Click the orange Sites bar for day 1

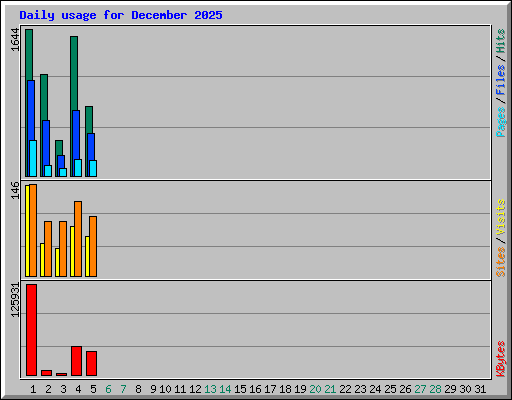[x=33, y=230]
